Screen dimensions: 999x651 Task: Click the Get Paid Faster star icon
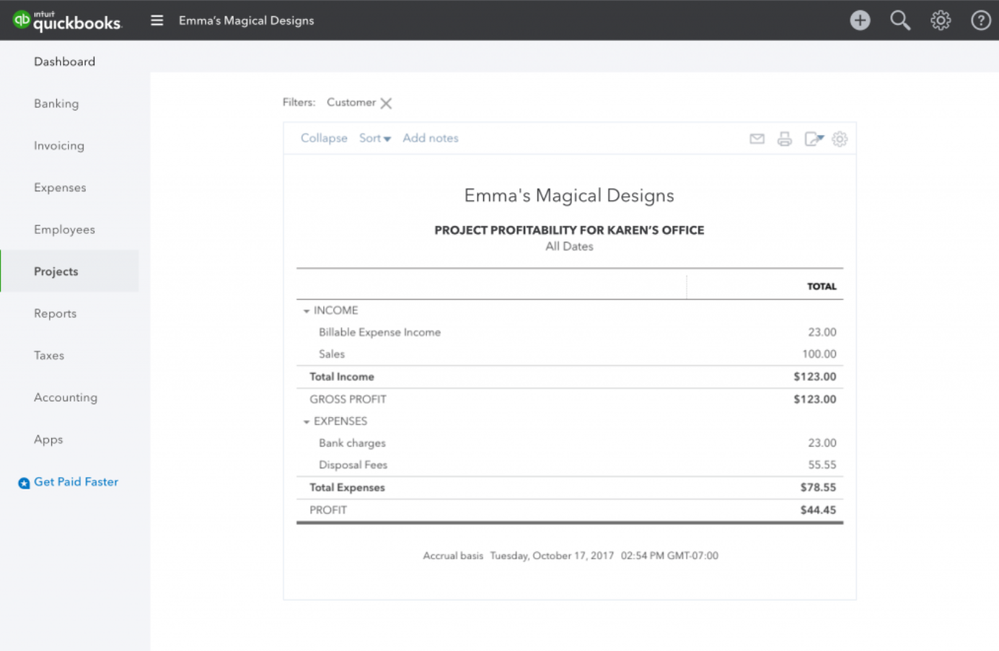(x=24, y=483)
